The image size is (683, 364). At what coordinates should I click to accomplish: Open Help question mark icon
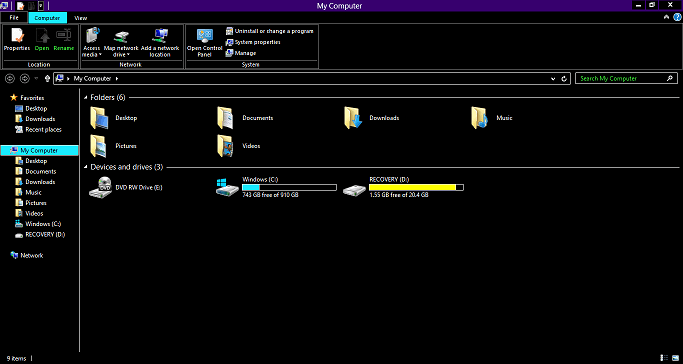point(677,17)
